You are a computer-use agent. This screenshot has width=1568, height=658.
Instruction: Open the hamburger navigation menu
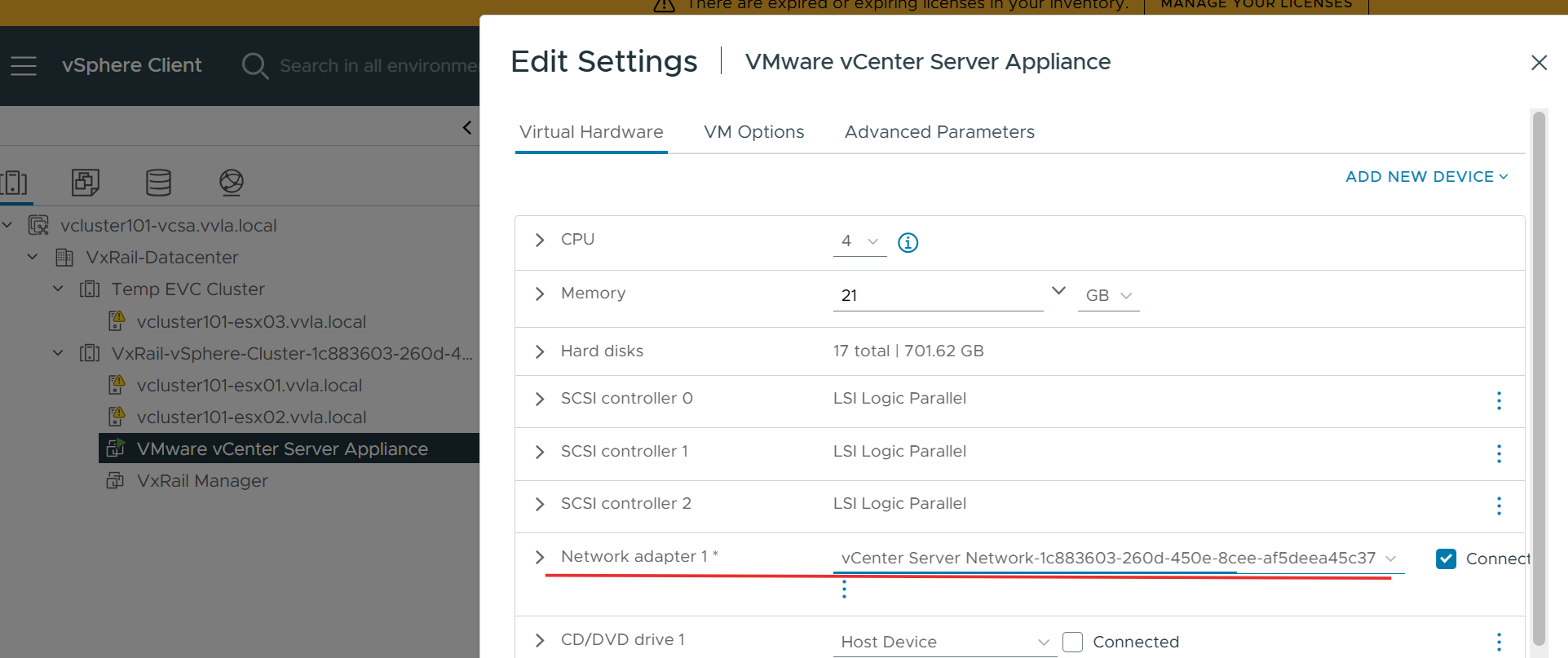click(24, 65)
